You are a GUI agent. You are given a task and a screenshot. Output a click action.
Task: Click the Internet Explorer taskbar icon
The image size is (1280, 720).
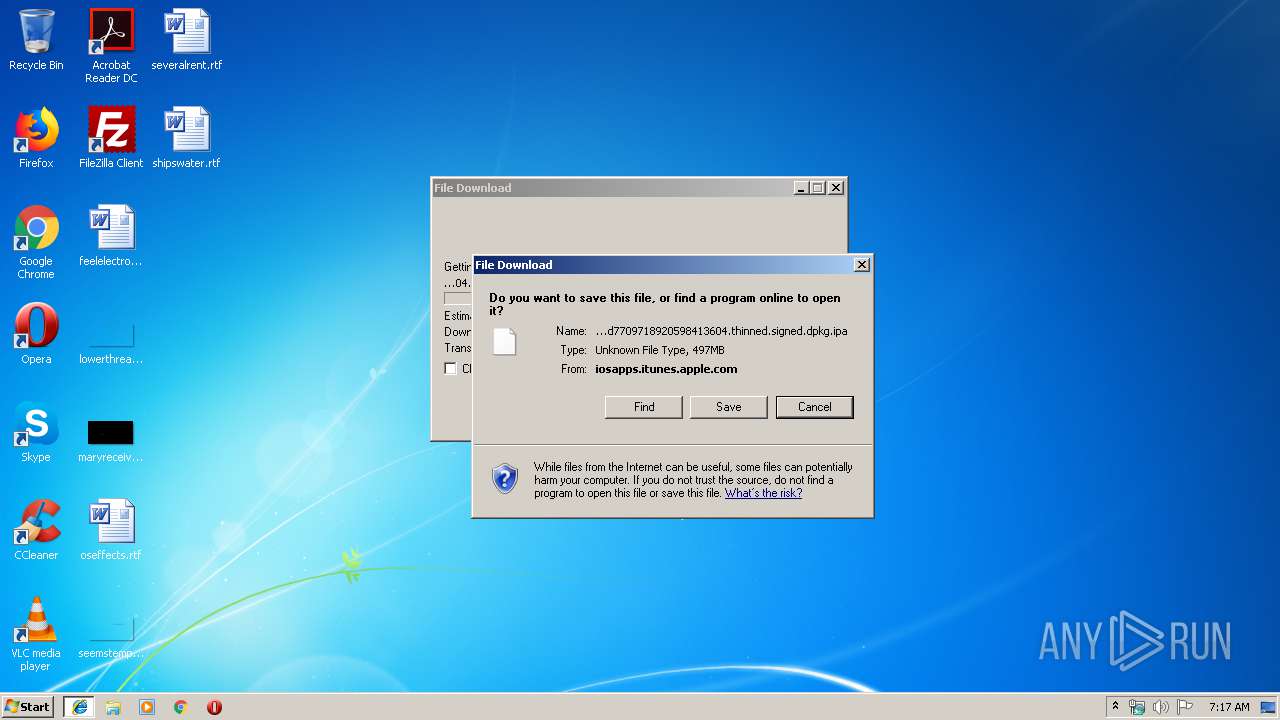tap(80, 707)
